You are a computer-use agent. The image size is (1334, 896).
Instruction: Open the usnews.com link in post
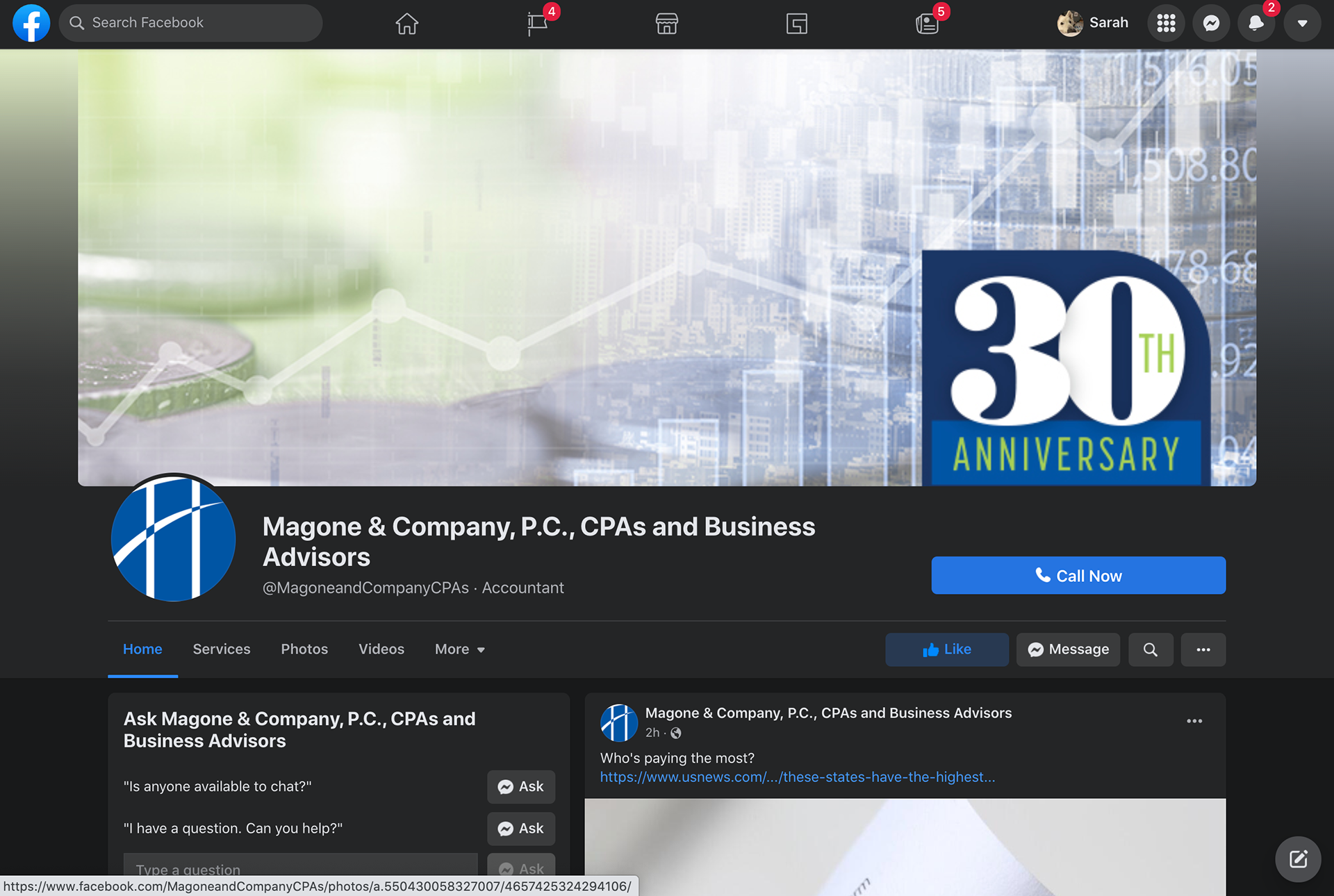[x=797, y=777]
